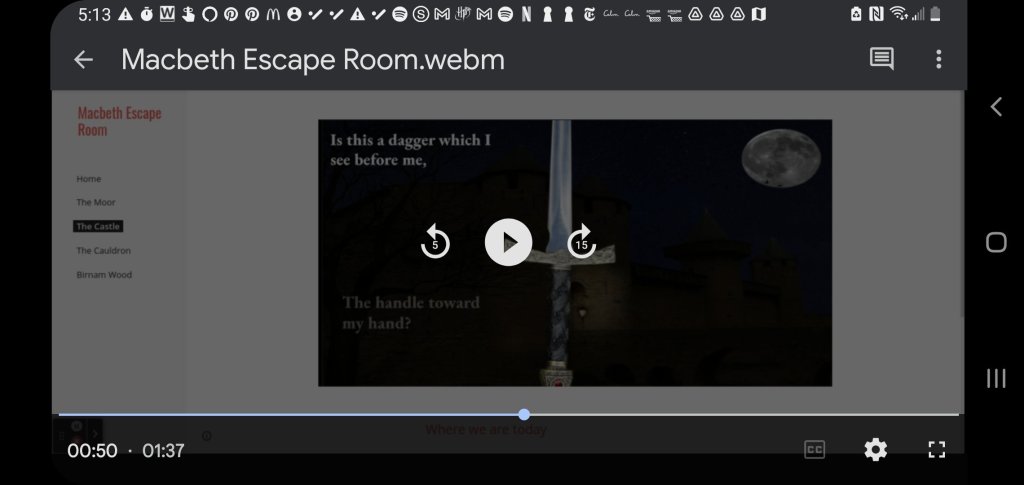Rewind the video 5 seconds

click(435, 242)
